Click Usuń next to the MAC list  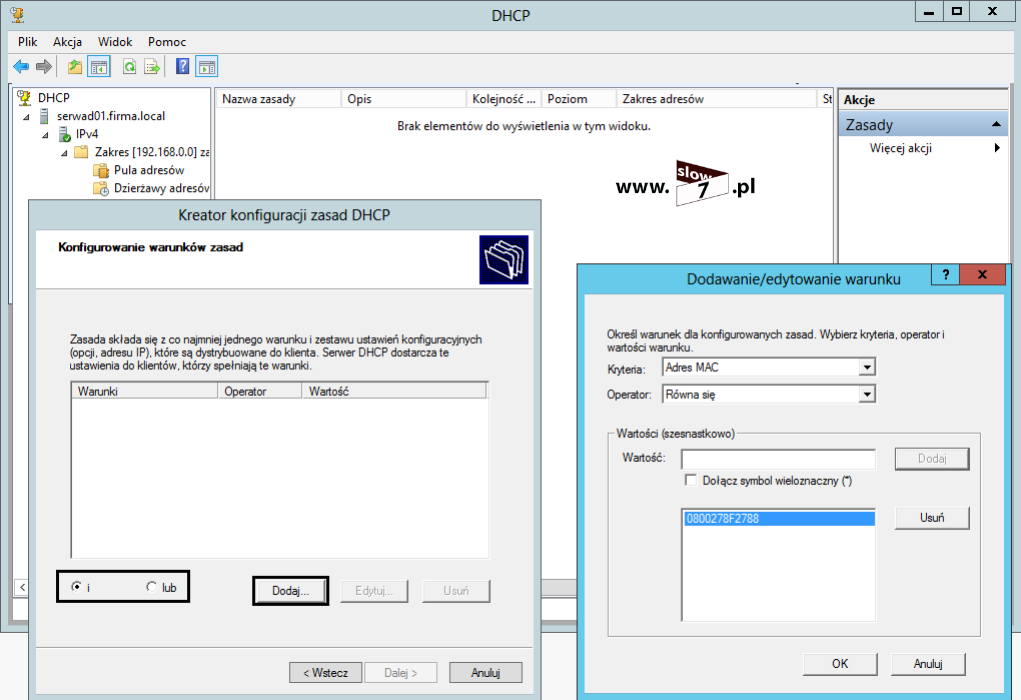click(931, 518)
